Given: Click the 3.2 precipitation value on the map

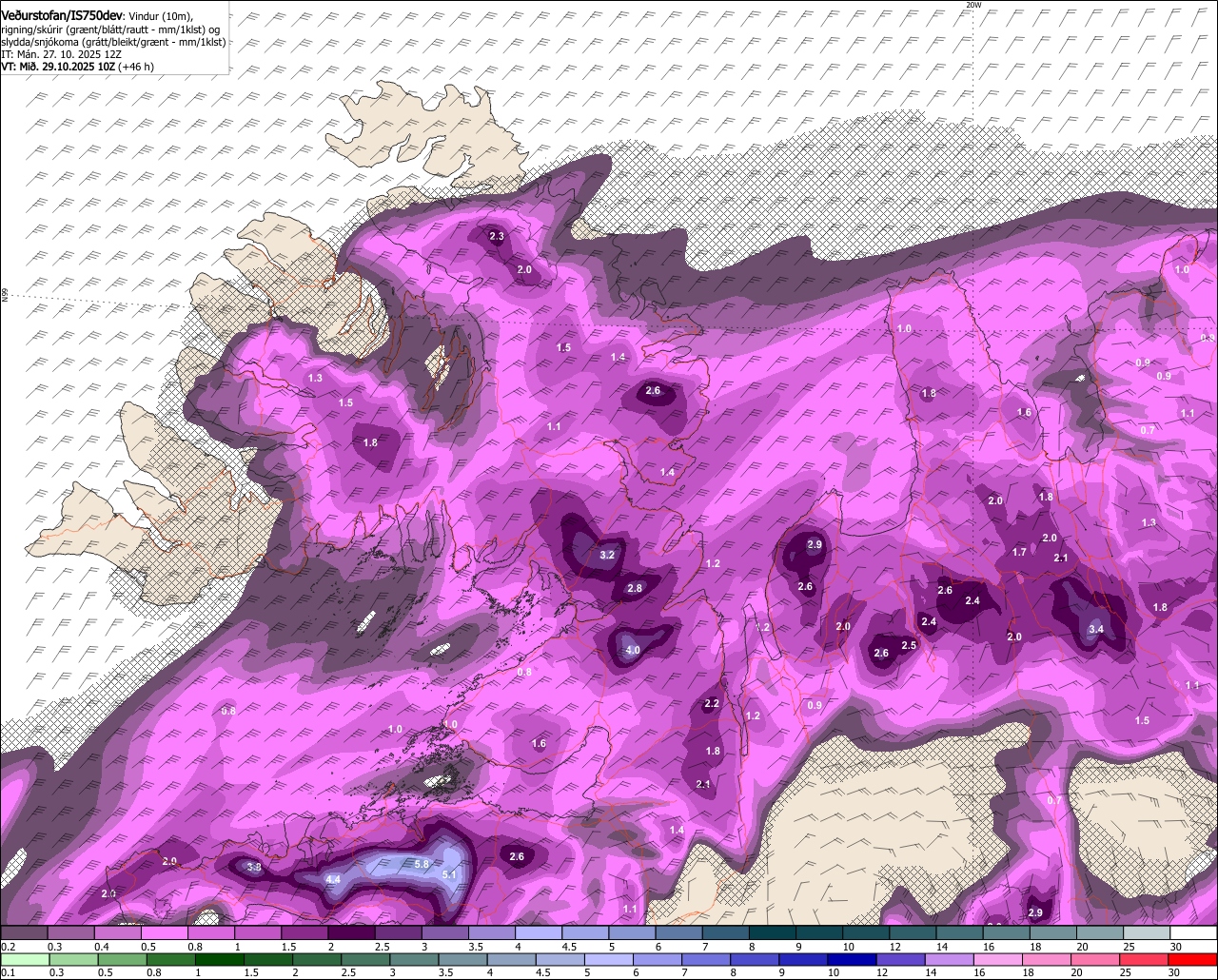Looking at the screenshot, I should pyautogui.click(x=608, y=555).
